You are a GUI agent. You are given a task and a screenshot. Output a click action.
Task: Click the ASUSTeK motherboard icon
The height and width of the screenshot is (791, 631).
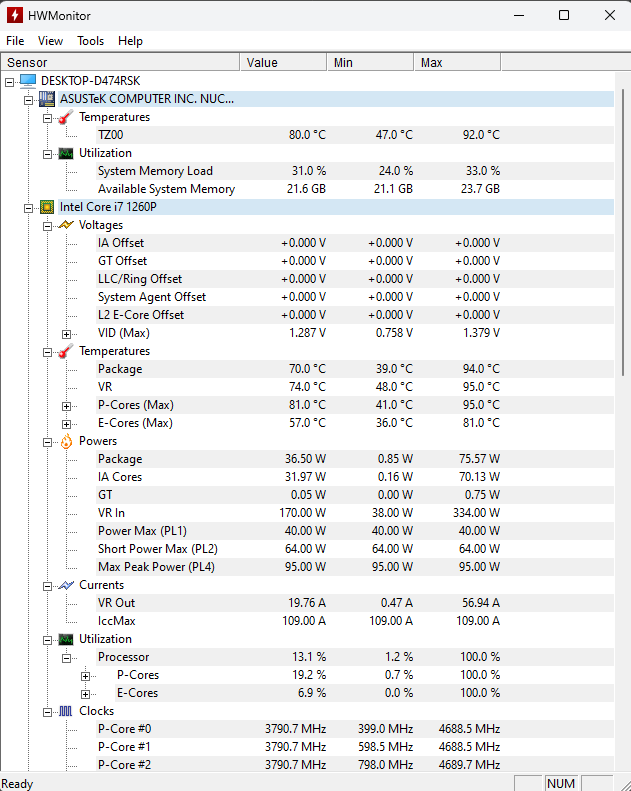coord(47,99)
